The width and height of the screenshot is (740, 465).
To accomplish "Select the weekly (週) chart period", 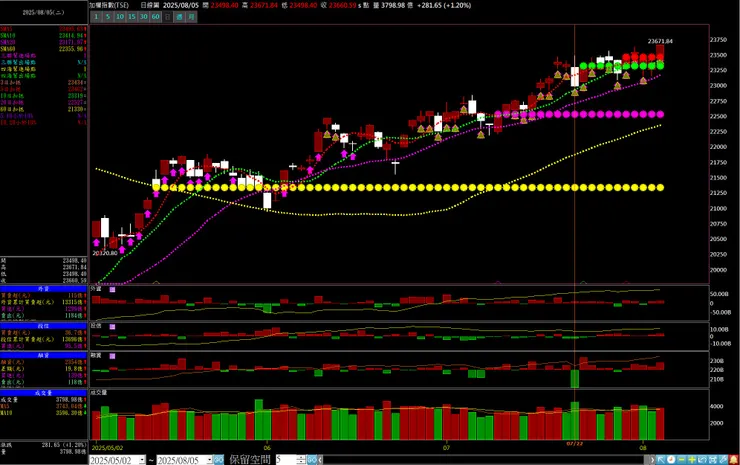I will 179,17.
